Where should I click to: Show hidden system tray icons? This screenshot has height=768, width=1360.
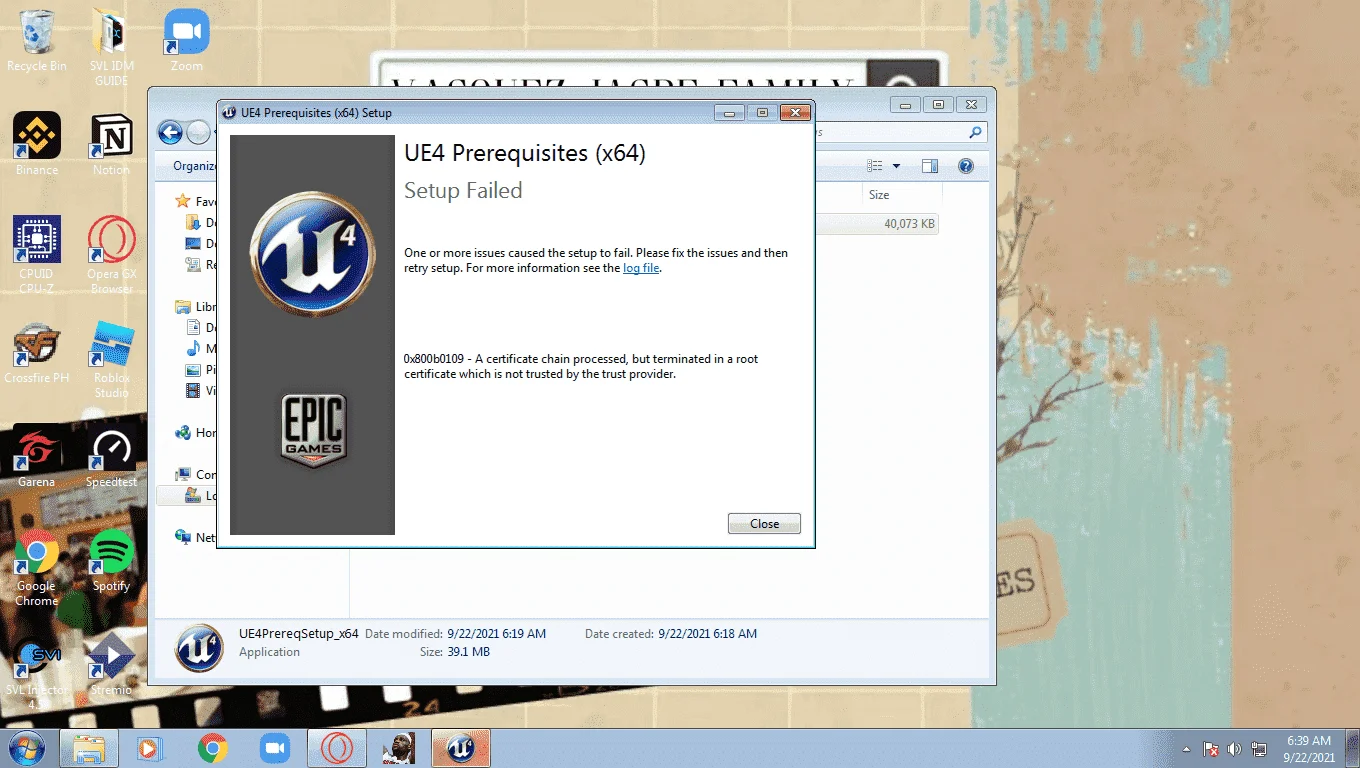pos(1187,749)
